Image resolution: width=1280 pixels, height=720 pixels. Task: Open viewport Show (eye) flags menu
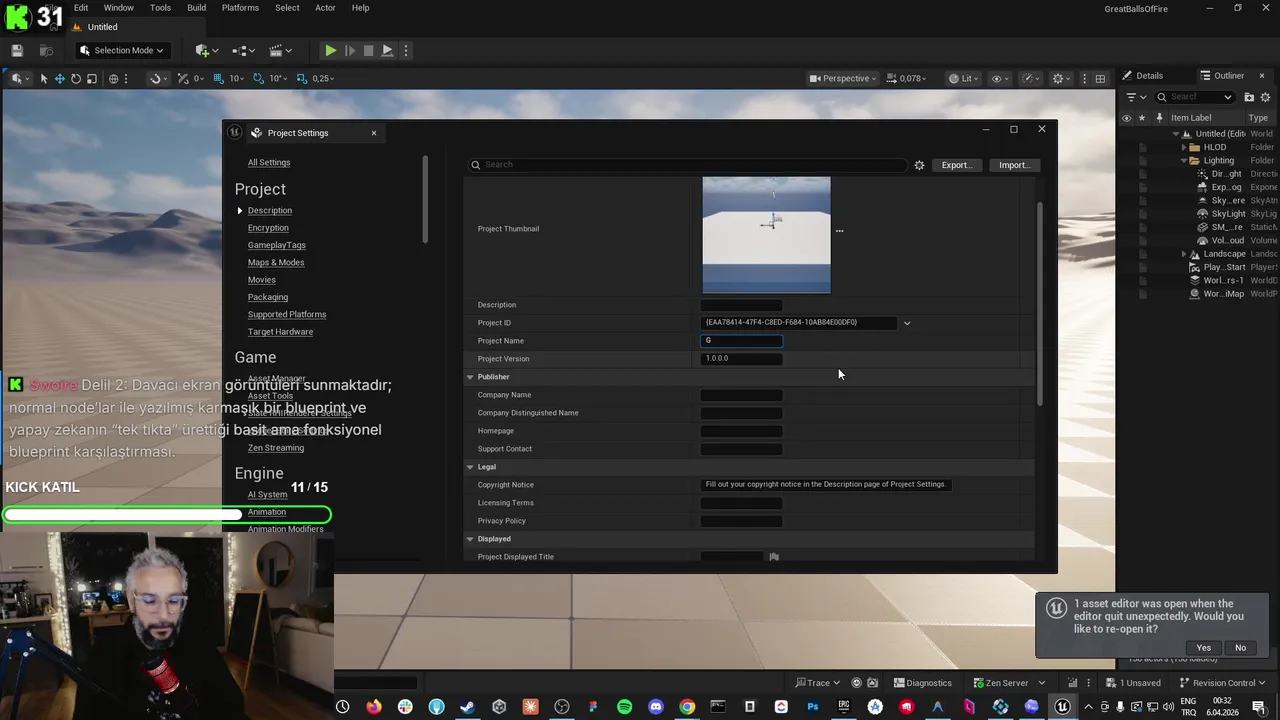999,78
